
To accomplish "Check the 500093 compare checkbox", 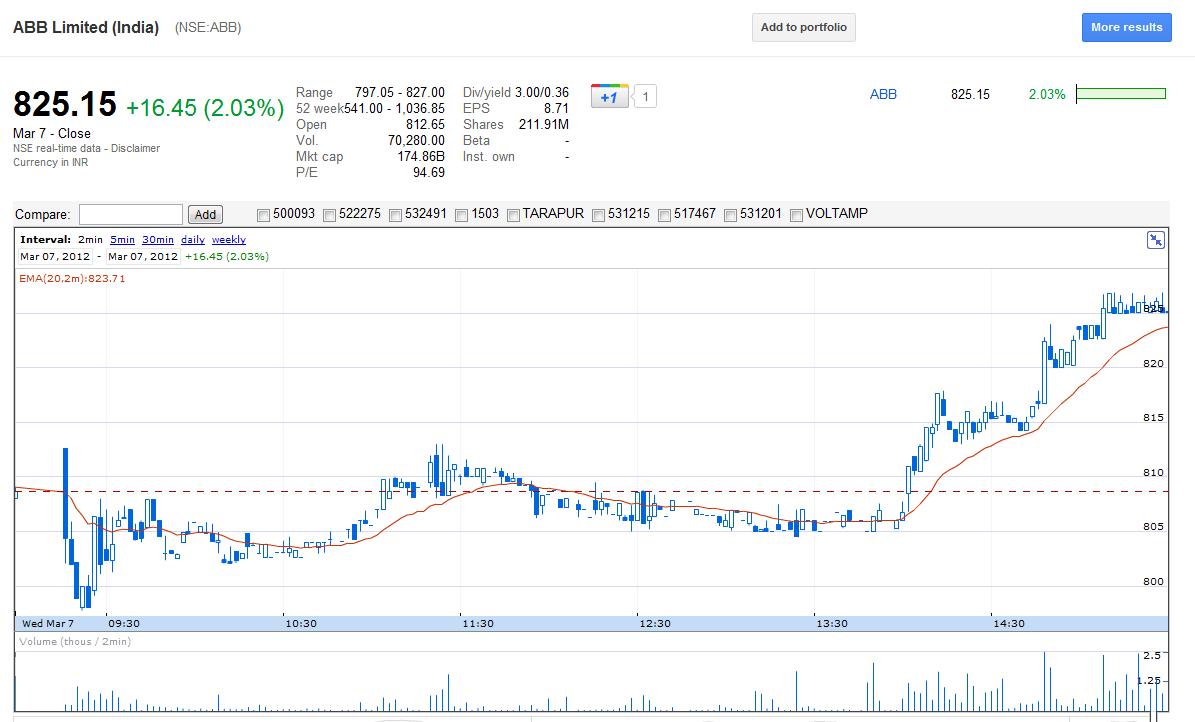I will click(x=263, y=215).
